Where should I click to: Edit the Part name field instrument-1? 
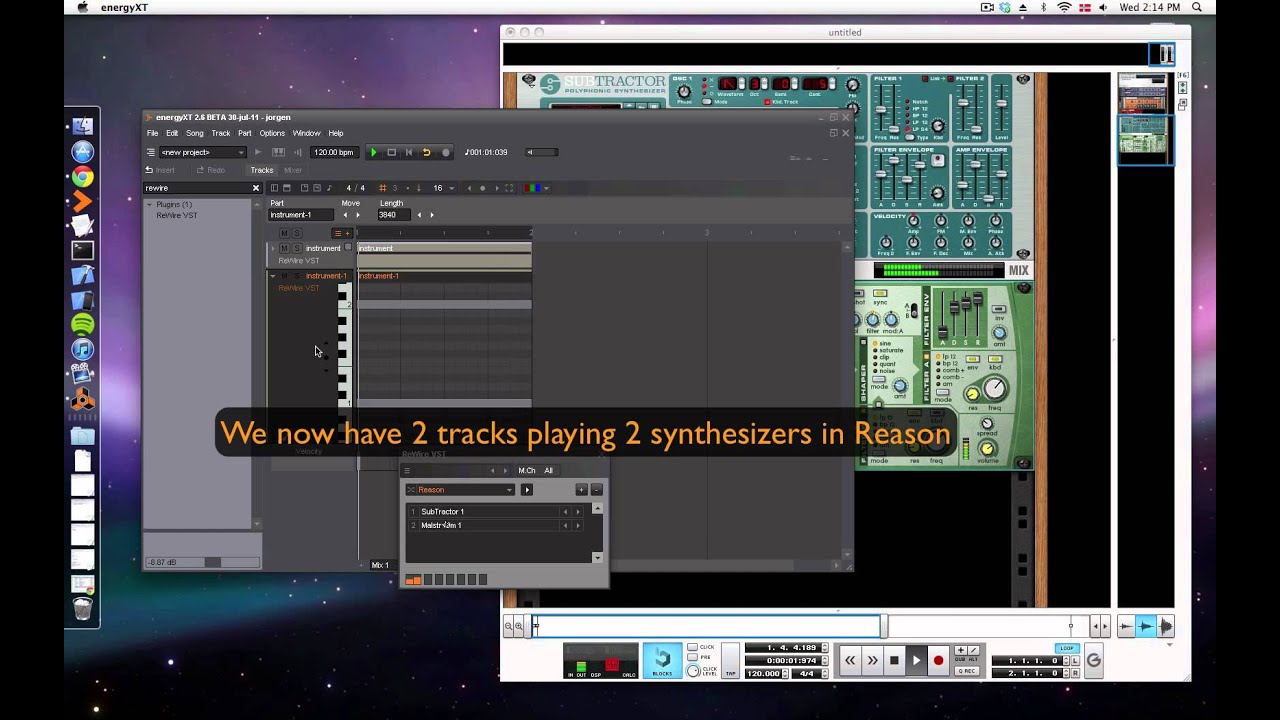click(303, 215)
